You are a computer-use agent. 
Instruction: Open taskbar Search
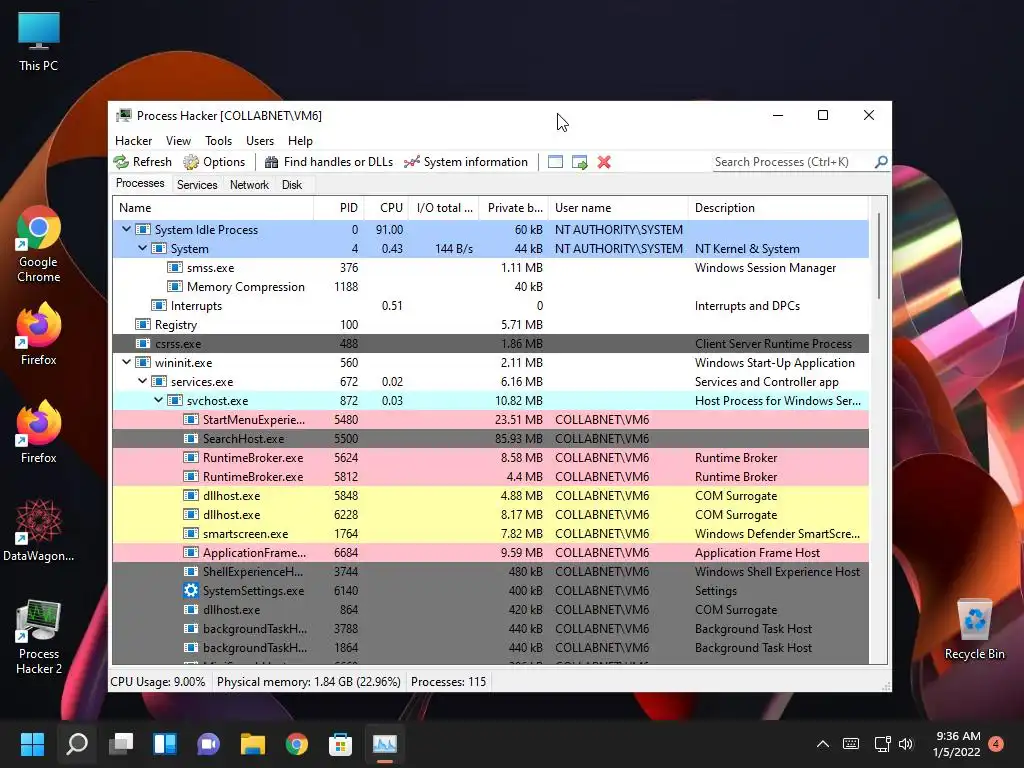[77, 744]
